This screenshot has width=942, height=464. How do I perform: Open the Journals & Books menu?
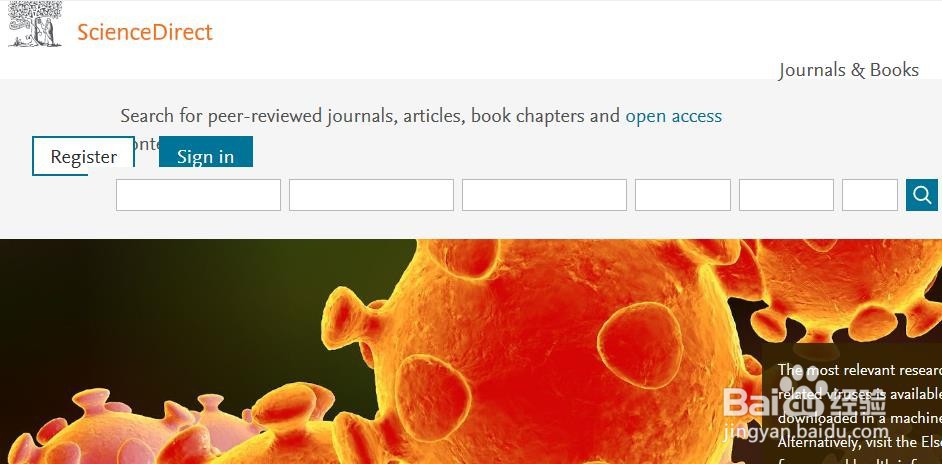pyautogui.click(x=848, y=70)
